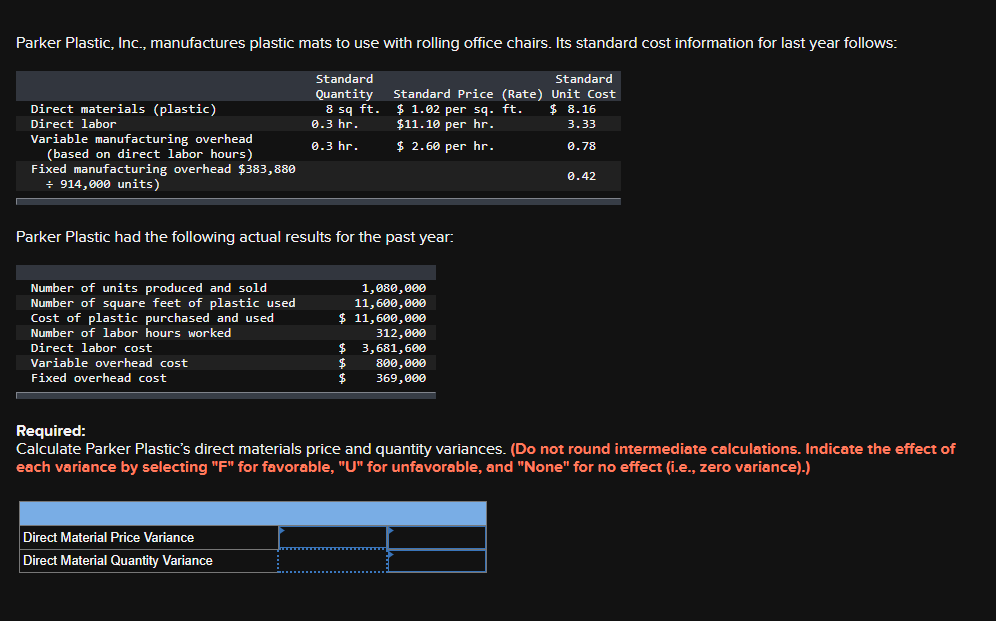Screen dimensions: 996x621
Task: Click the 'Variable overhead cost' label
Action: click(x=109, y=363)
